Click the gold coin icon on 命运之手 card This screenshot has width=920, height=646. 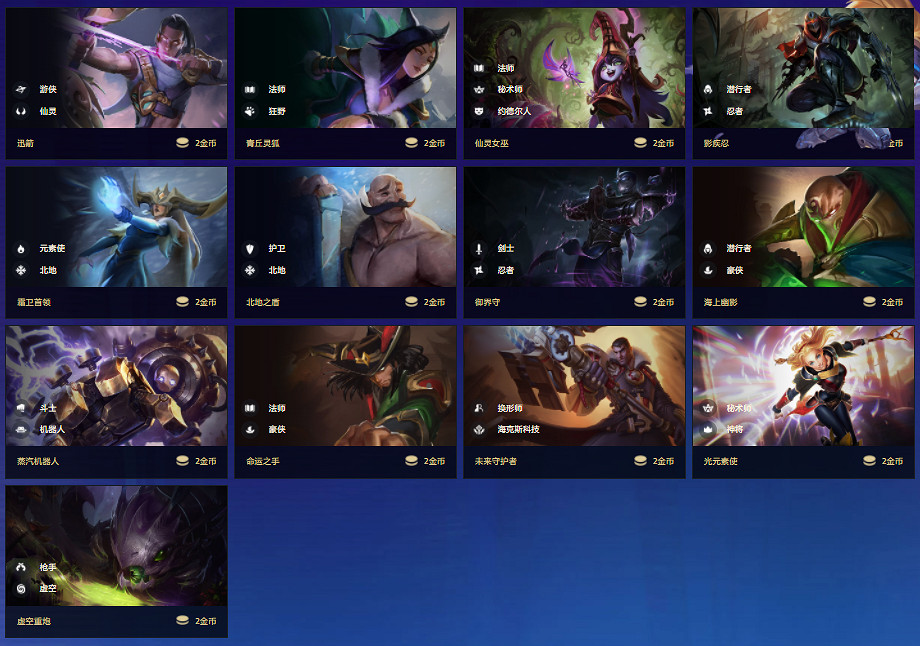tap(411, 461)
